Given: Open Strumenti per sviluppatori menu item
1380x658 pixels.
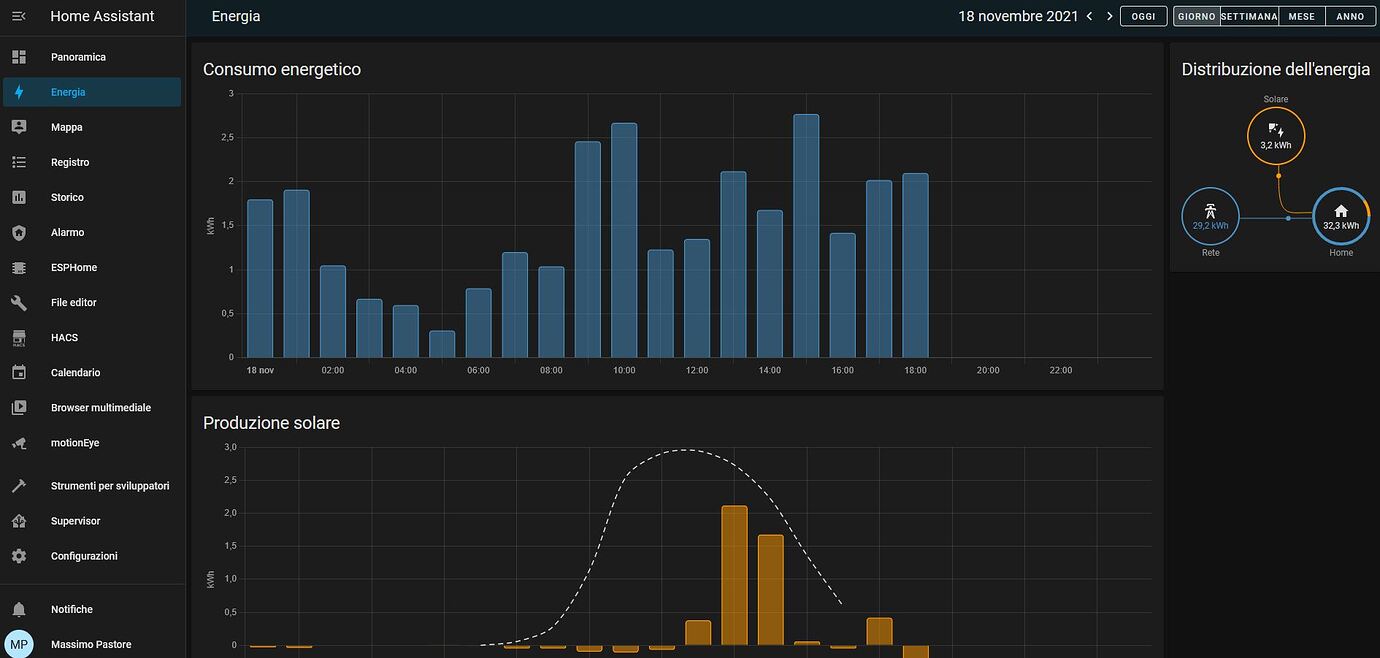Looking at the screenshot, I should tap(110, 486).
